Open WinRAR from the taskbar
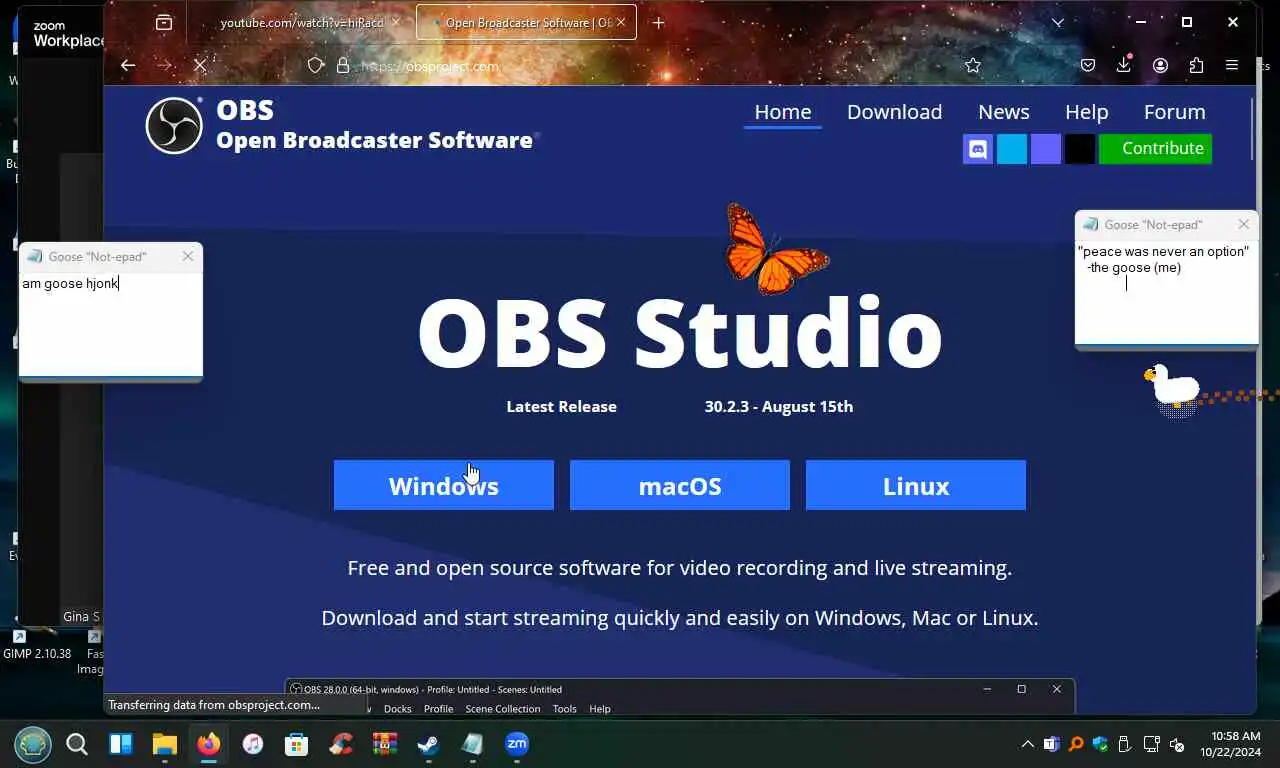Image resolution: width=1280 pixels, height=768 pixels. point(384,744)
